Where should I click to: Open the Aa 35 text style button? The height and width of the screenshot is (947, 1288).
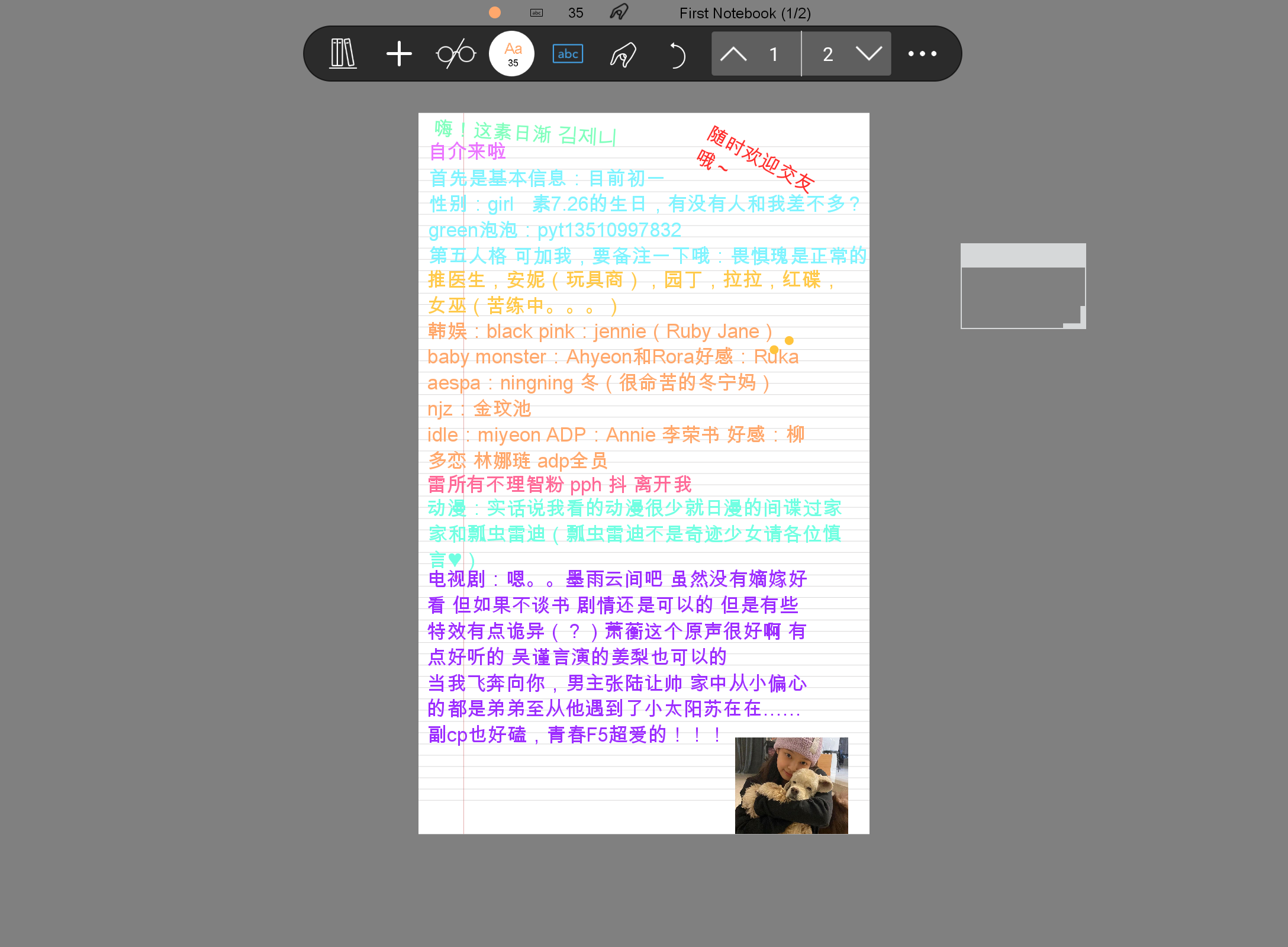(512, 54)
